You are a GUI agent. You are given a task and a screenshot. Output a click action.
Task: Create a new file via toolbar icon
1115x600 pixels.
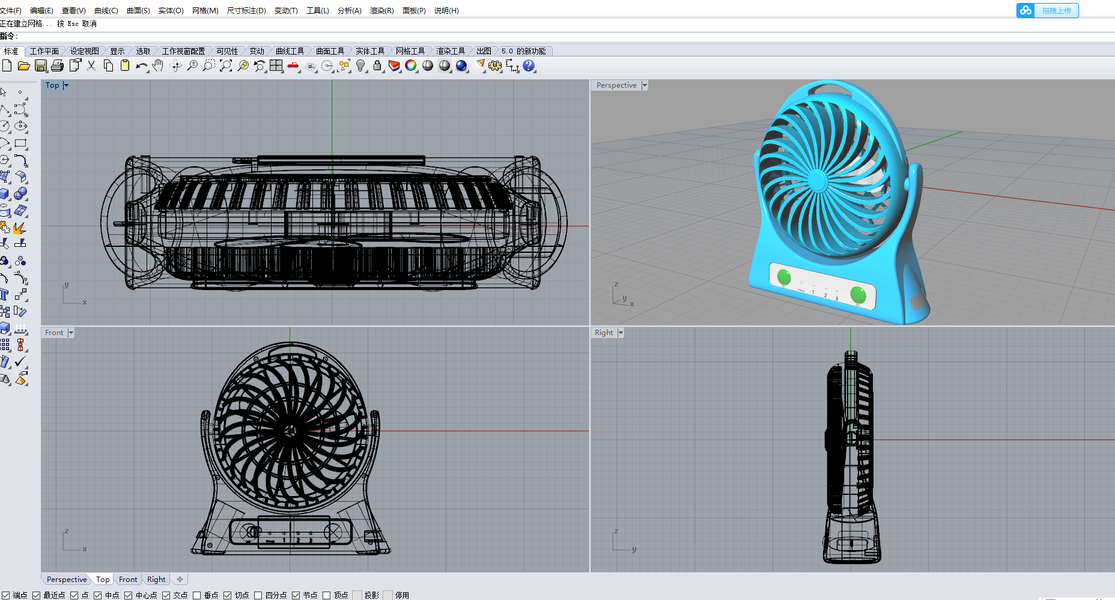click(x=7, y=65)
